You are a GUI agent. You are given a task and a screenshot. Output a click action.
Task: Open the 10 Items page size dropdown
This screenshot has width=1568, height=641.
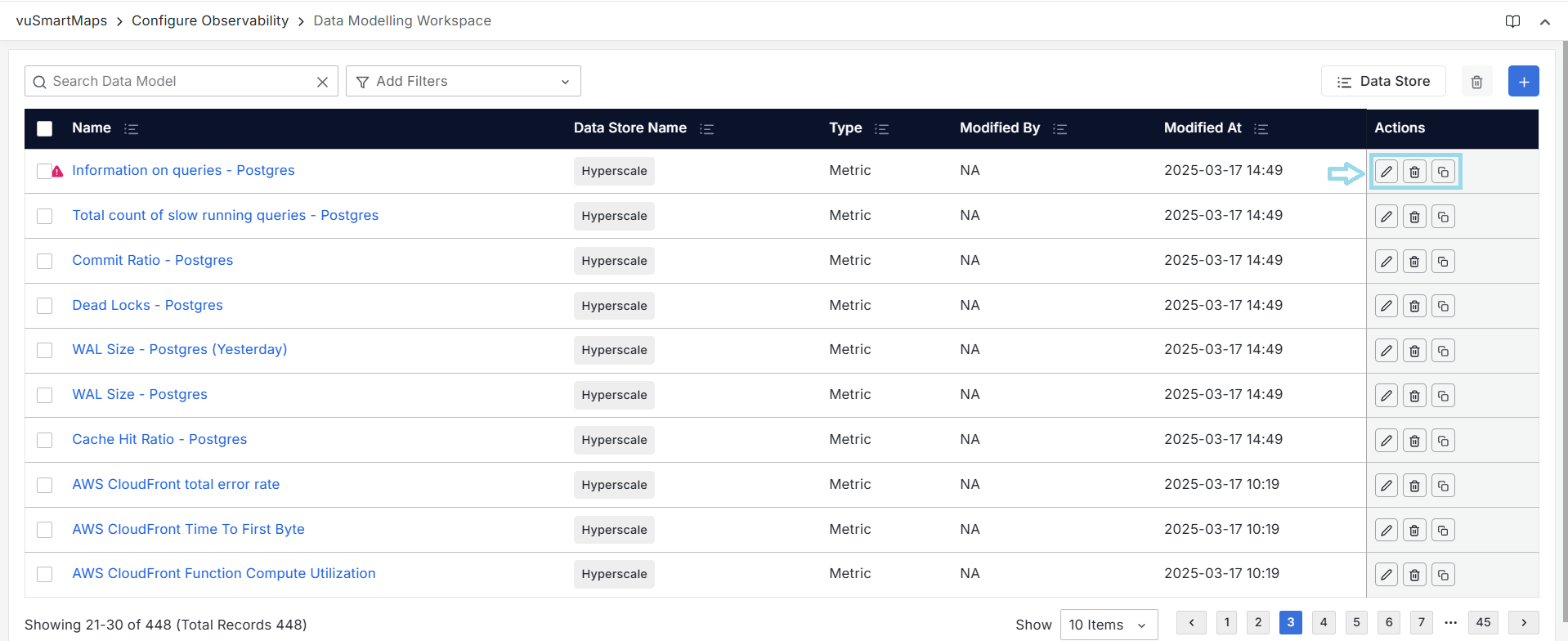click(x=1108, y=625)
